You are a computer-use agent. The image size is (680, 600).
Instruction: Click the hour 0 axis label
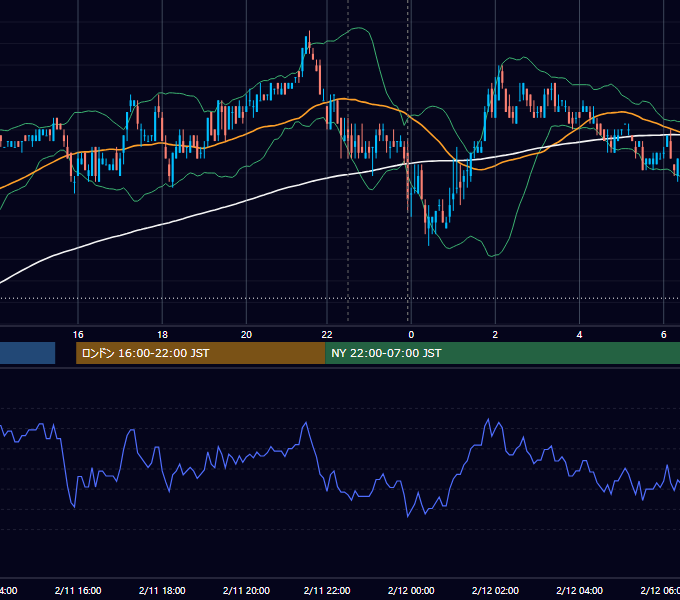411,335
